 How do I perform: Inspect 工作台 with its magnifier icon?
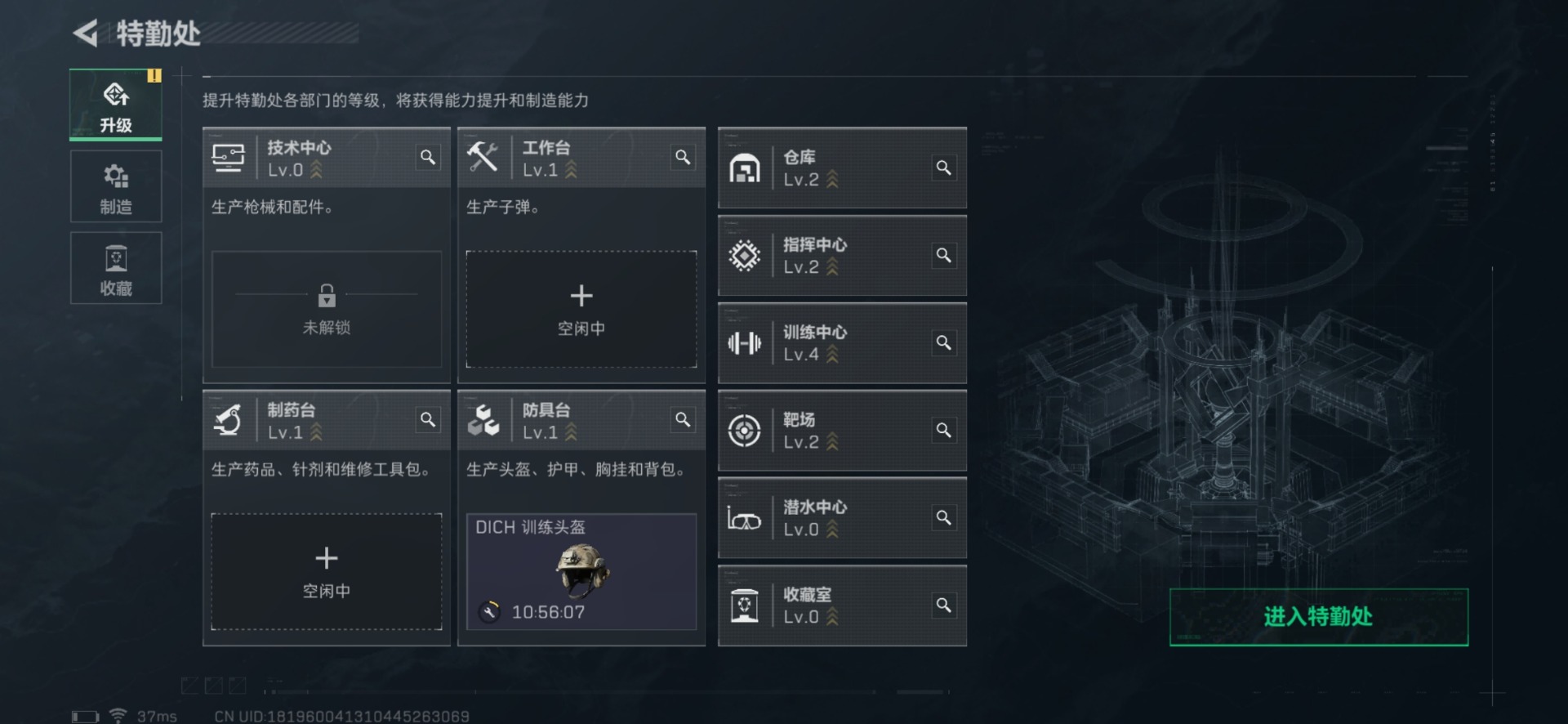[x=683, y=157]
